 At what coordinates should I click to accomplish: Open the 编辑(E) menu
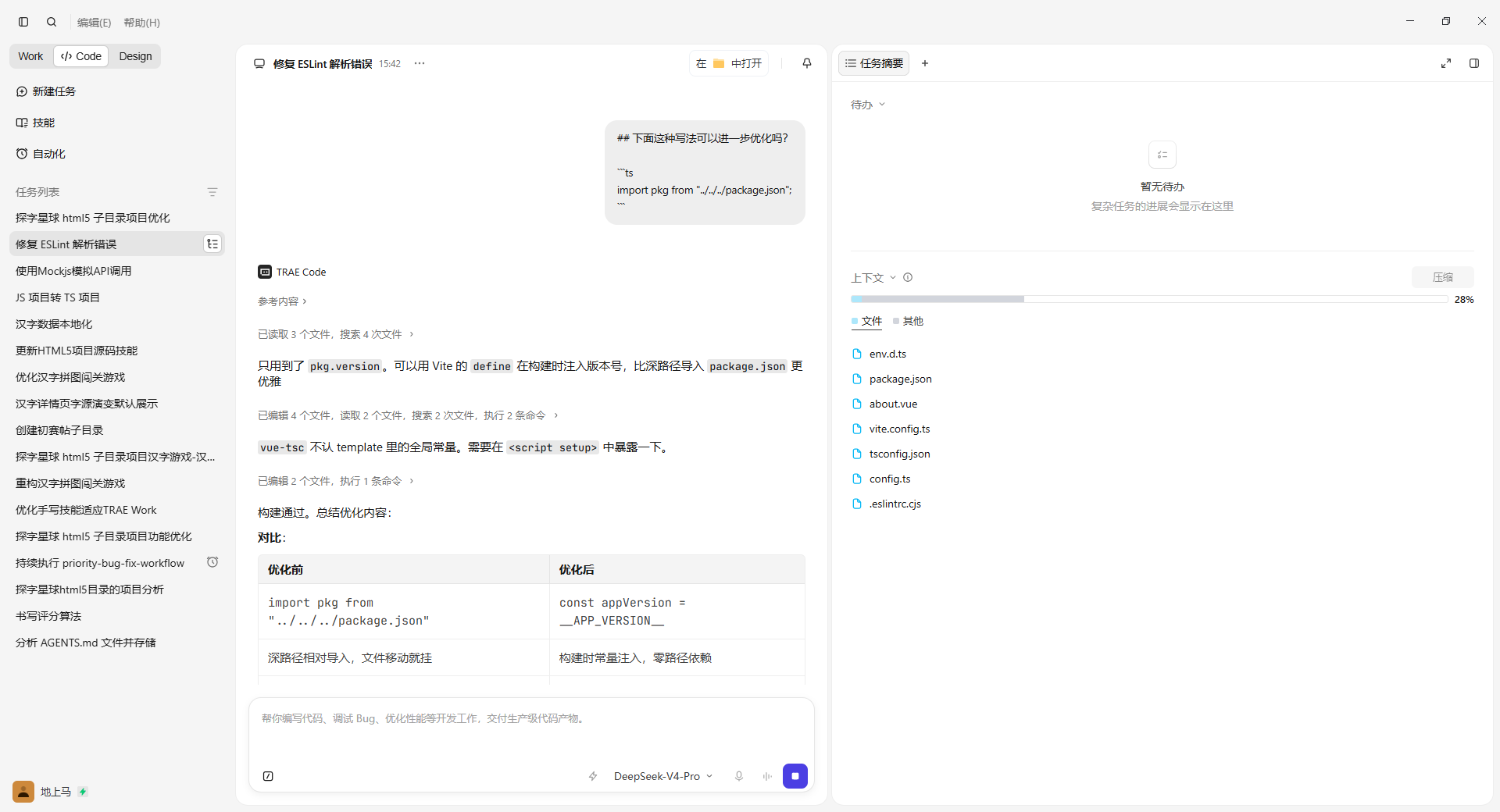coord(95,23)
